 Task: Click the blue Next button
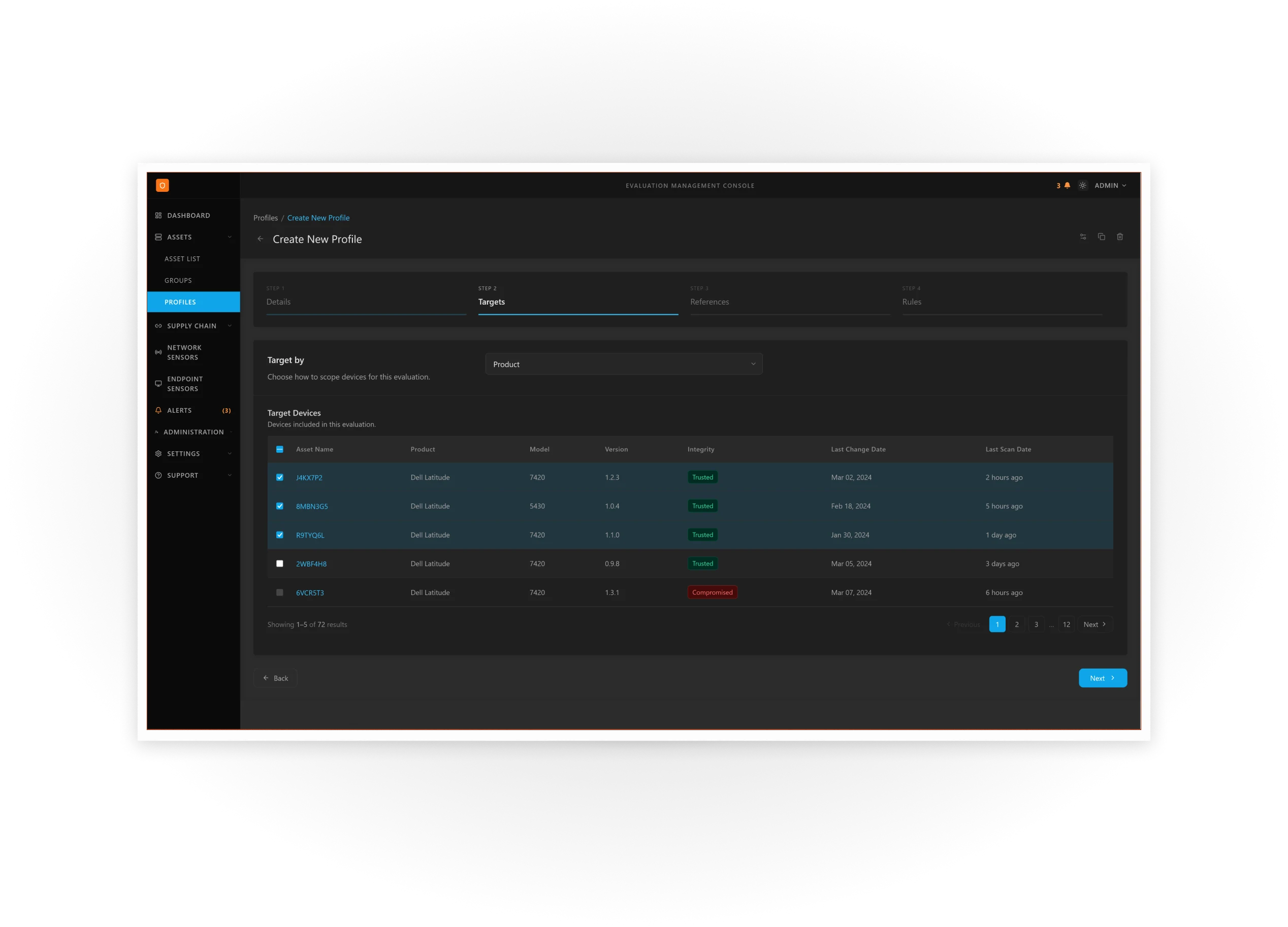tap(1102, 678)
